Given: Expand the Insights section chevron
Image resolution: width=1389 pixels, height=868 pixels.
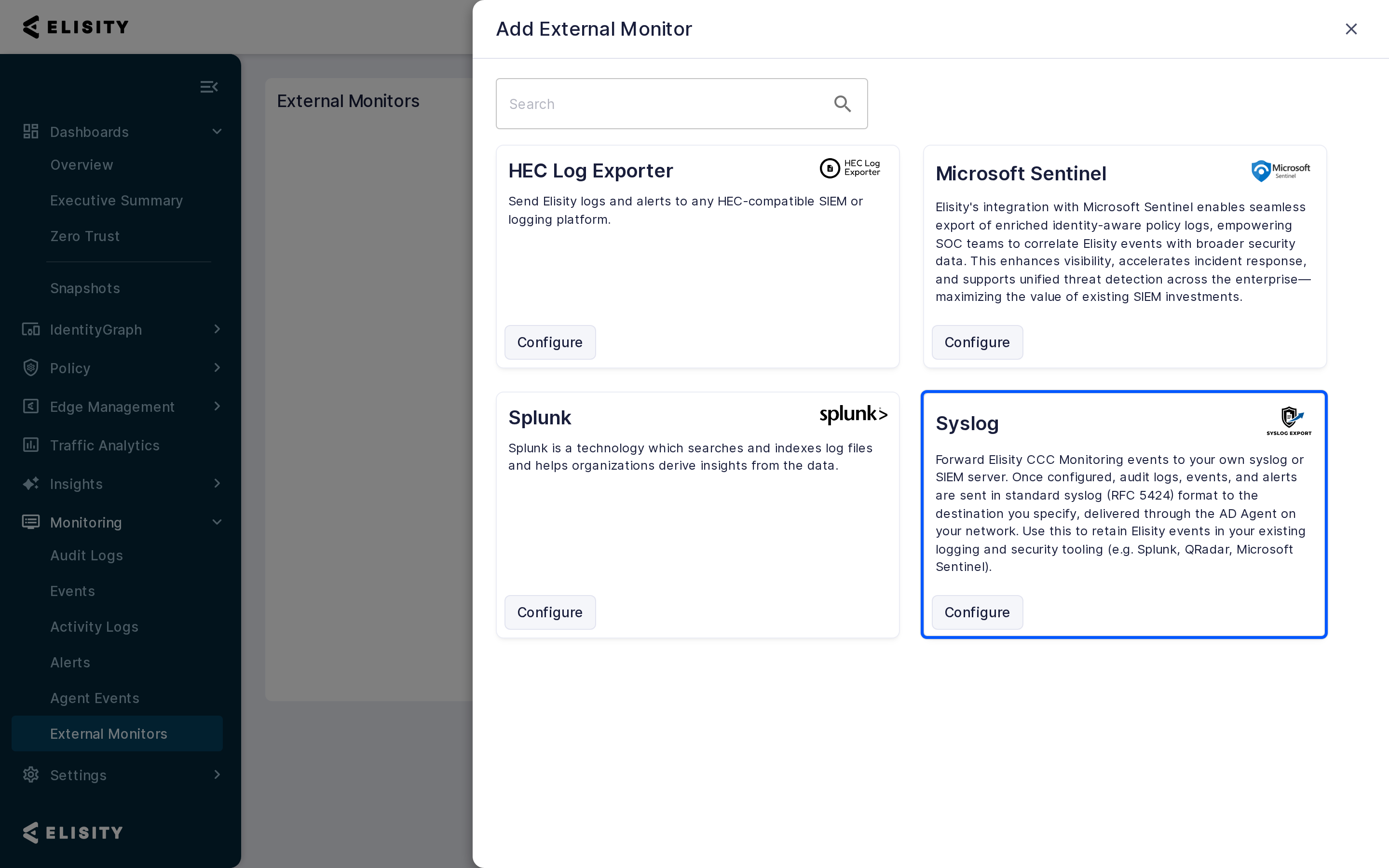Looking at the screenshot, I should pos(217,483).
